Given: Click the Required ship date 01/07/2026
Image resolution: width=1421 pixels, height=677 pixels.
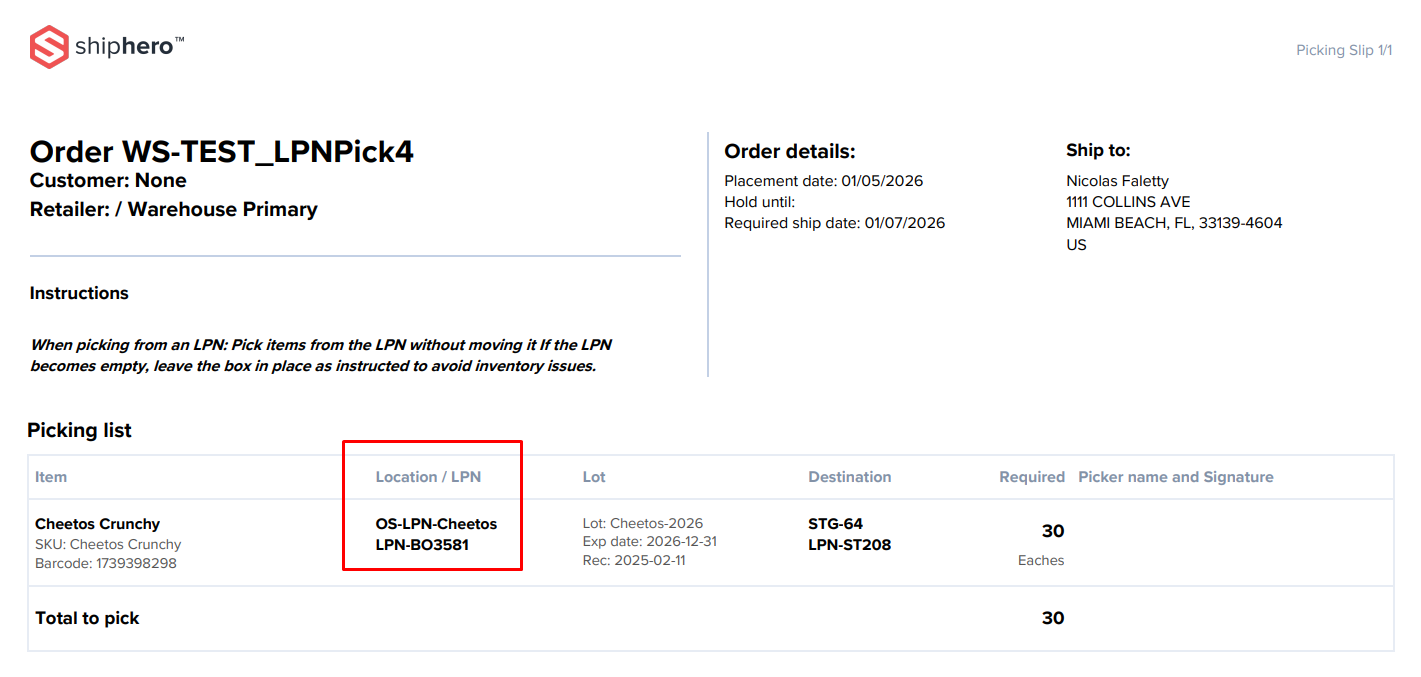Looking at the screenshot, I should pos(834,223).
